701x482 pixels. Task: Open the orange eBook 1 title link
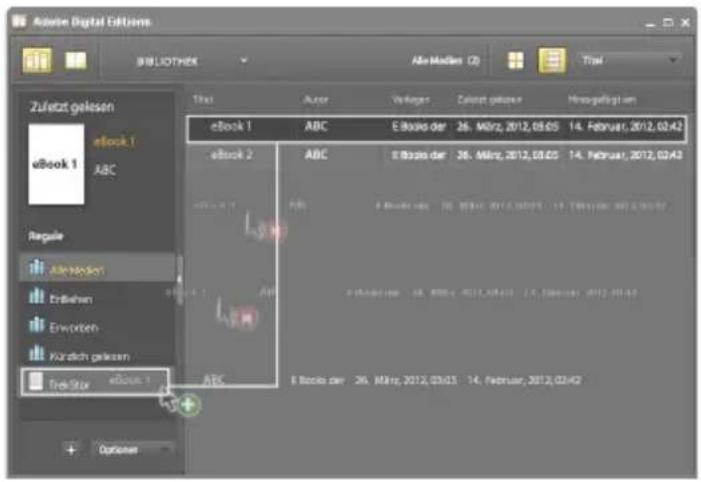114,142
